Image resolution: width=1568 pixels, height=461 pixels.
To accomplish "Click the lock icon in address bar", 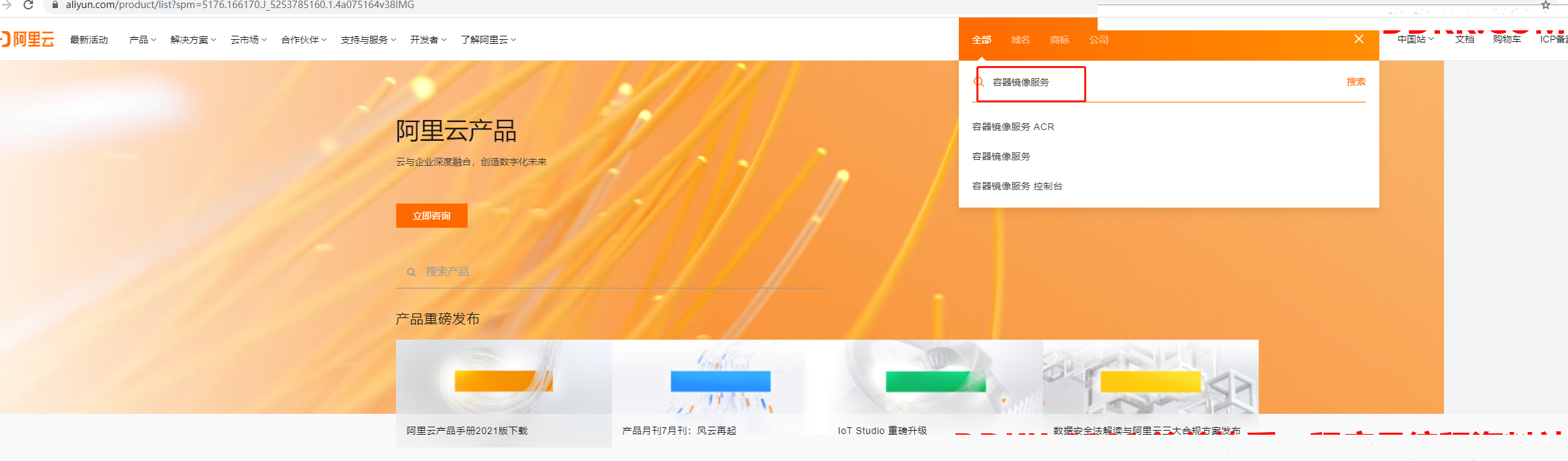I will pyautogui.click(x=55, y=5).
